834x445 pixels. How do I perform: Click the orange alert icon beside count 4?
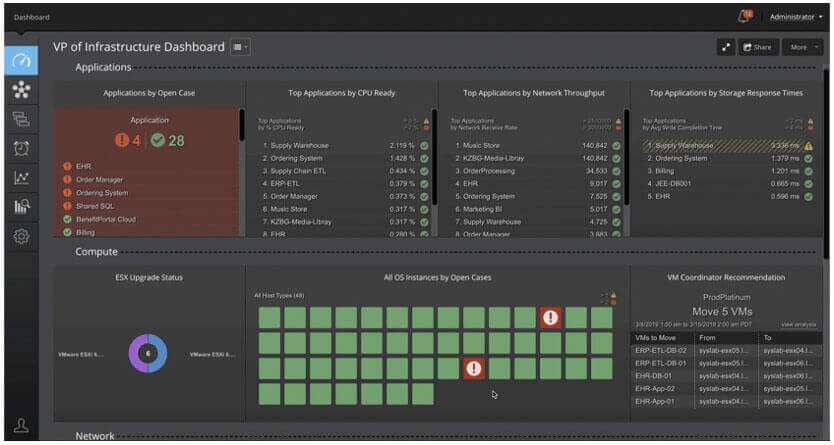click(x=122, y=140)
